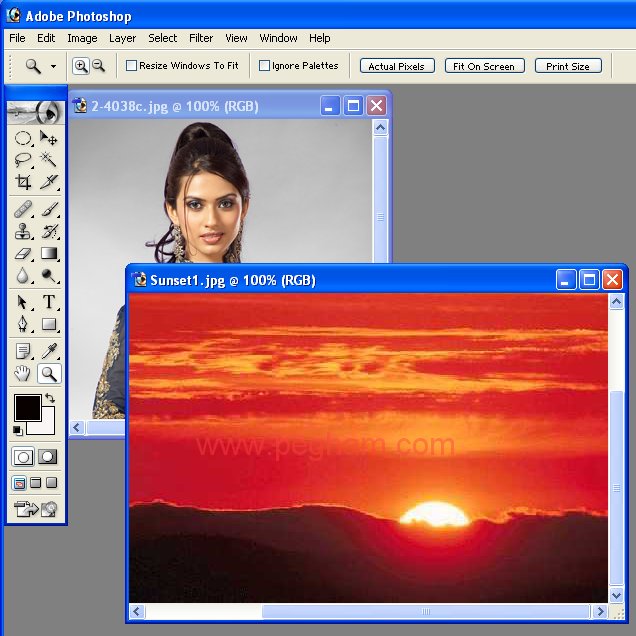Viewport: 636px width, 636px height.
Task: Switch to Quick Mask mode
Action: (x=47, y=456)
